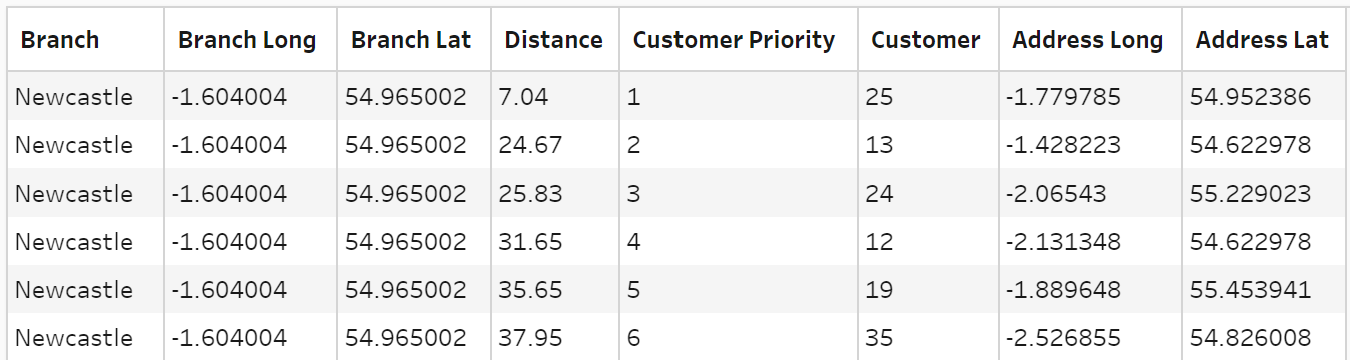Select Newcastle in the first data row
This screenshot has height=360, width=1350.
click(x=86, y=97)
